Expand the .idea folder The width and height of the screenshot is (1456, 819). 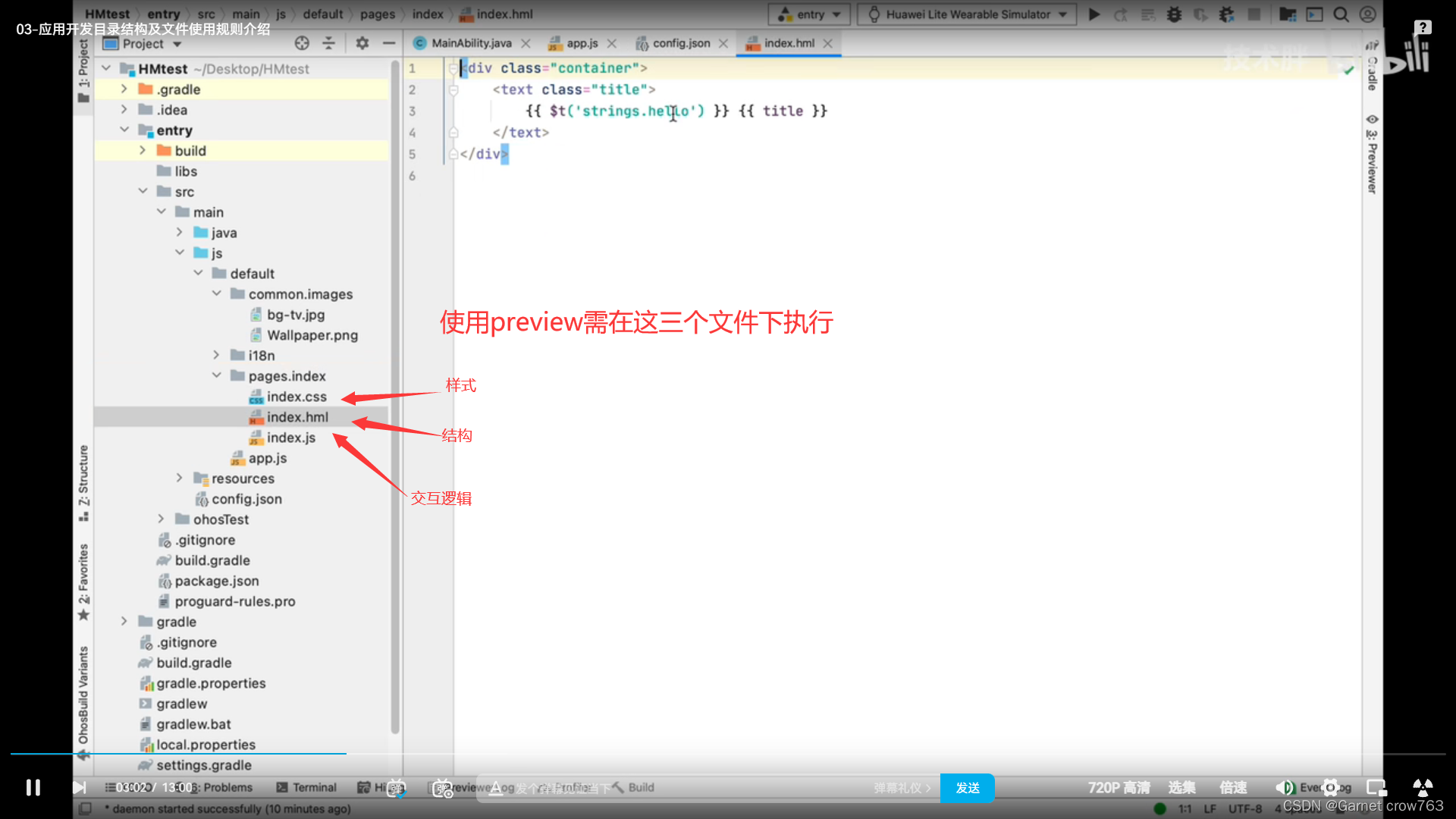(124, 109)
